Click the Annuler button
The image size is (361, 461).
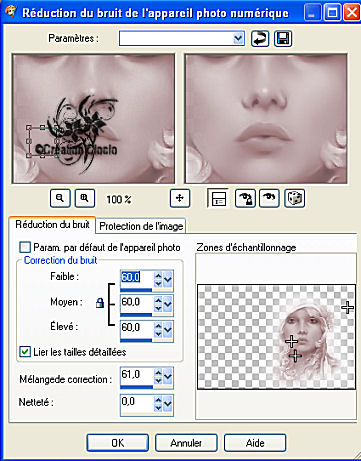tap(186, 443)
